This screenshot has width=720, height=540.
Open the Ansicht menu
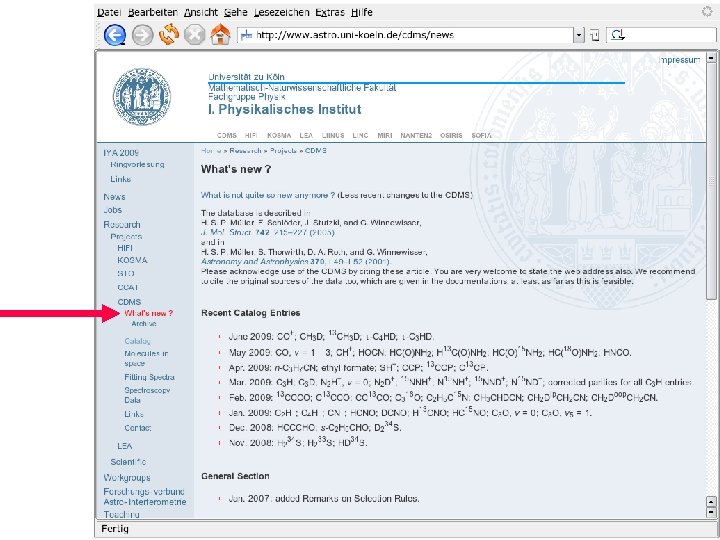pos(201,12)
